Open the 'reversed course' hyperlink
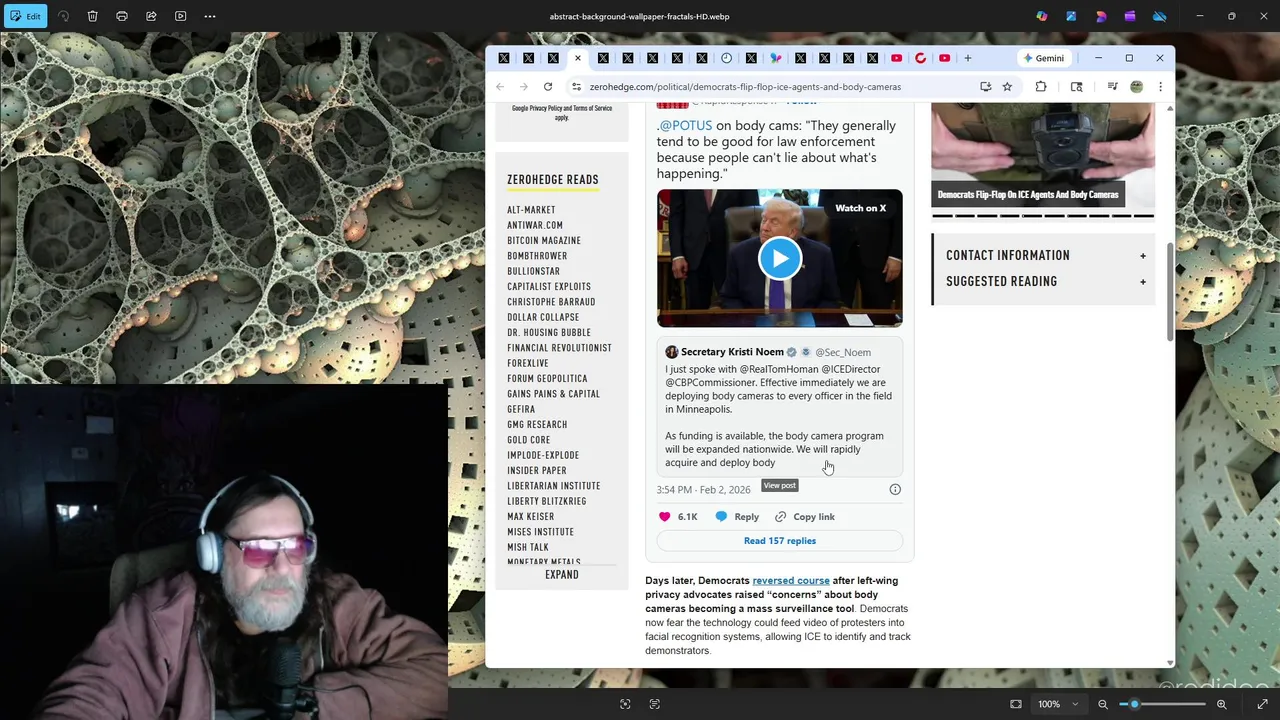Viewport: 1280px width, 720px height. click(791, 580)
